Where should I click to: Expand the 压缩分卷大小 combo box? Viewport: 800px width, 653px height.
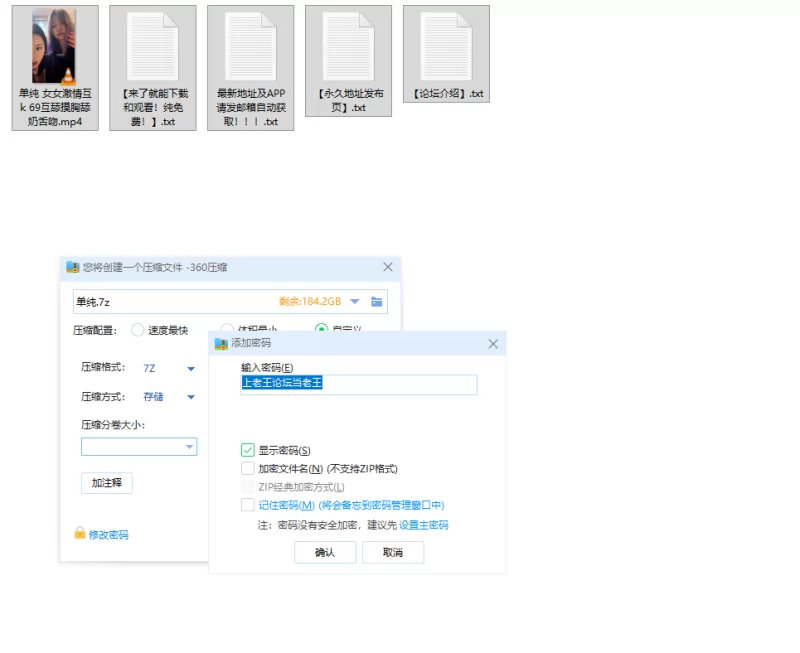[x=189, y=447]
